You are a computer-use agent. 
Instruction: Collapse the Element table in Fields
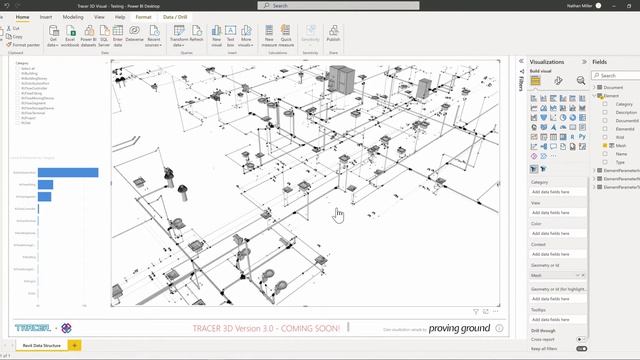point(594,96)
